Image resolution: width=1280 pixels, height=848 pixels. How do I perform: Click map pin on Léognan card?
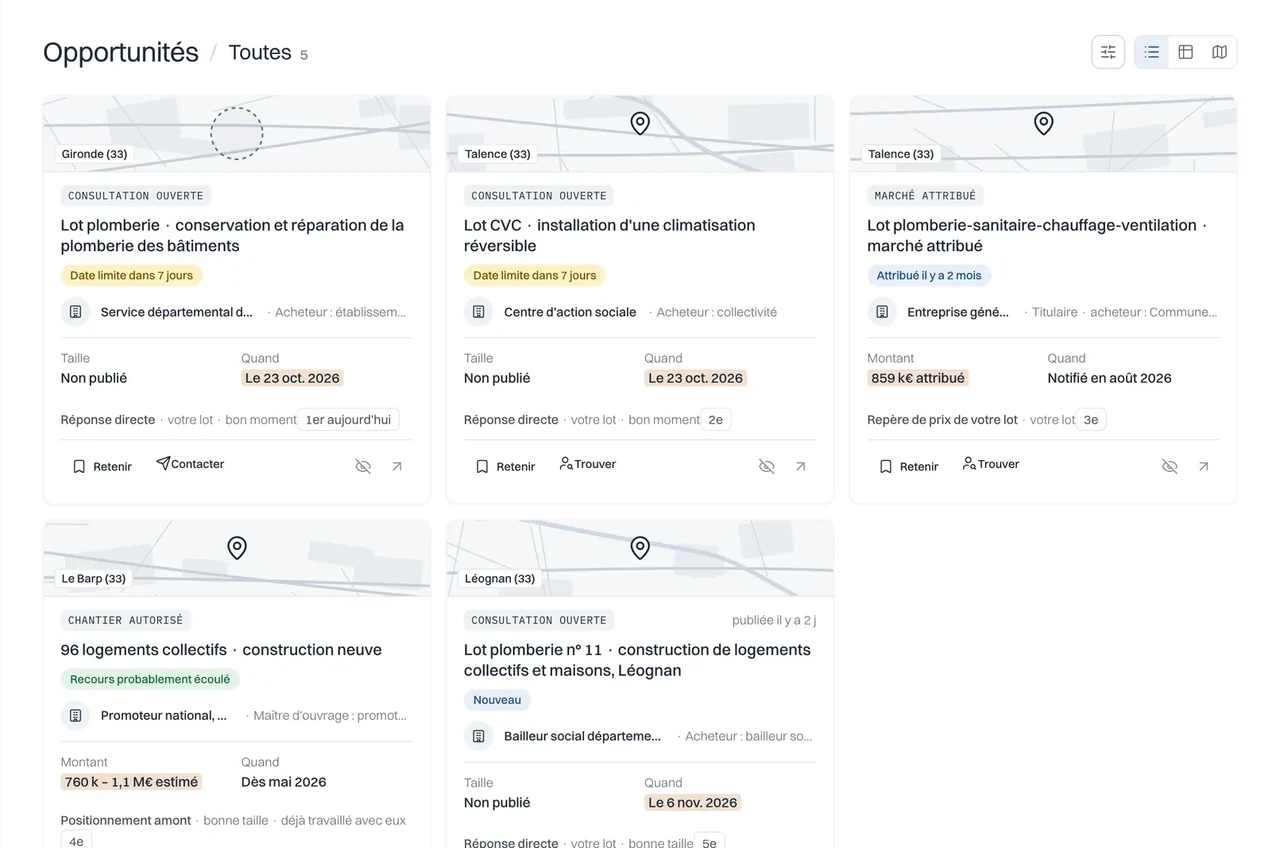[640, 548]
